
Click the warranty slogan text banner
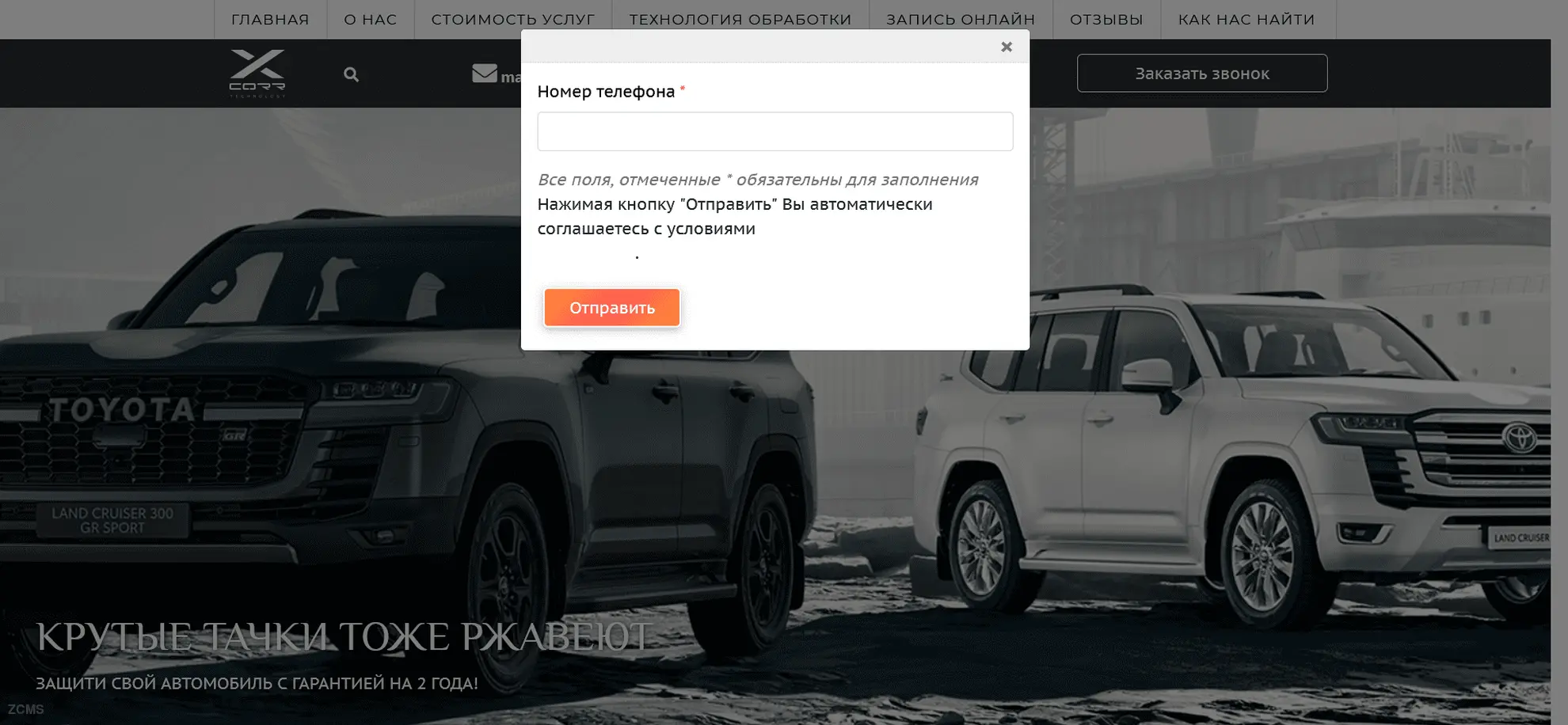(x=257, y=683)
